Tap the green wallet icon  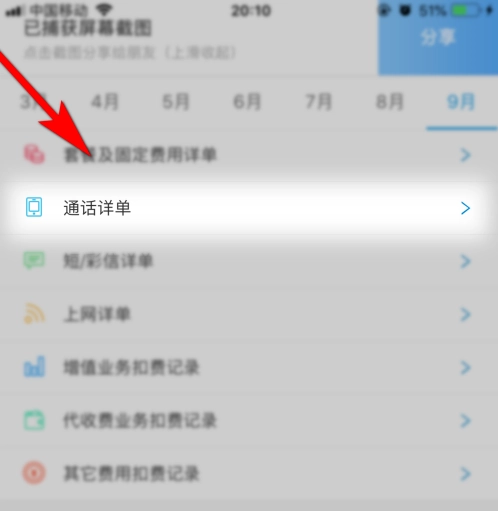[x=34, y=420]
